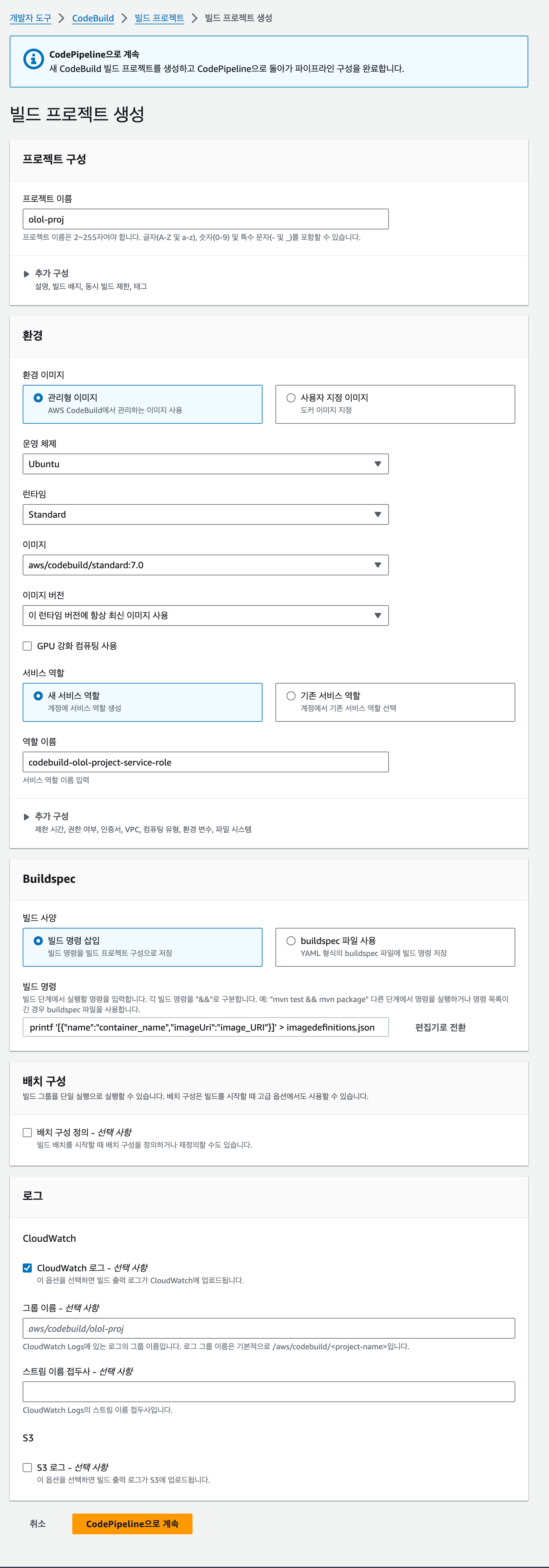This screenshot has height=1568, width=549.
Task: Choose buildspec 파일 사용 radio option
Action: coord(291,940)
